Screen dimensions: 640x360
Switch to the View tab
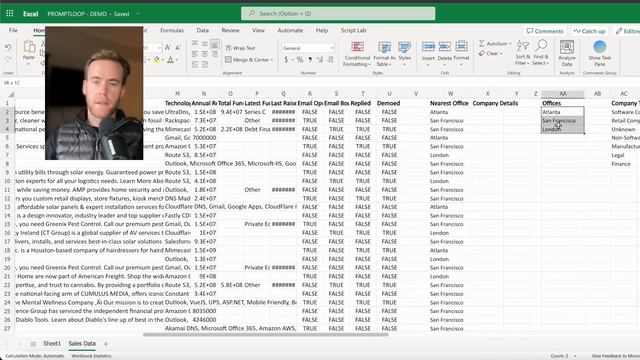[258, 30]
